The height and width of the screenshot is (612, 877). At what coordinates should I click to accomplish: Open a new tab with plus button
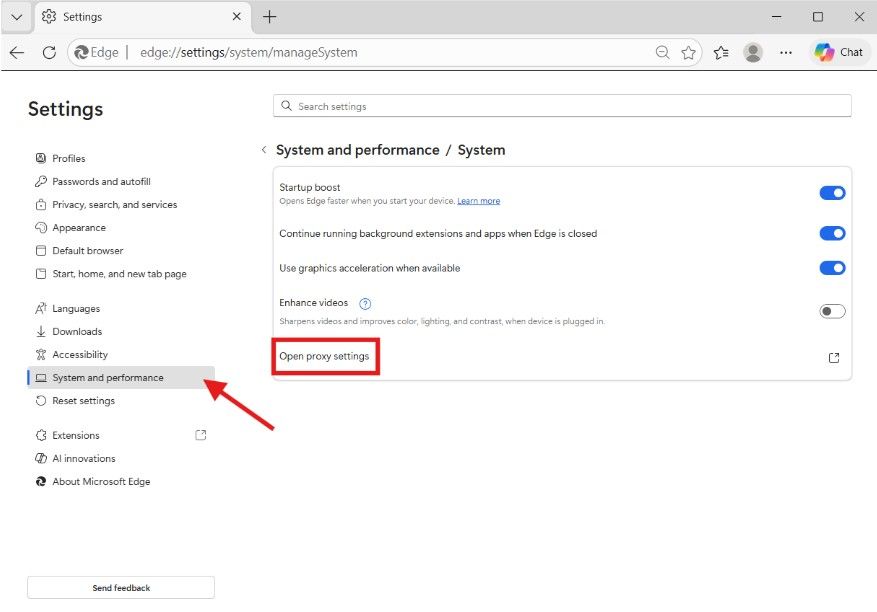(270, 17)
